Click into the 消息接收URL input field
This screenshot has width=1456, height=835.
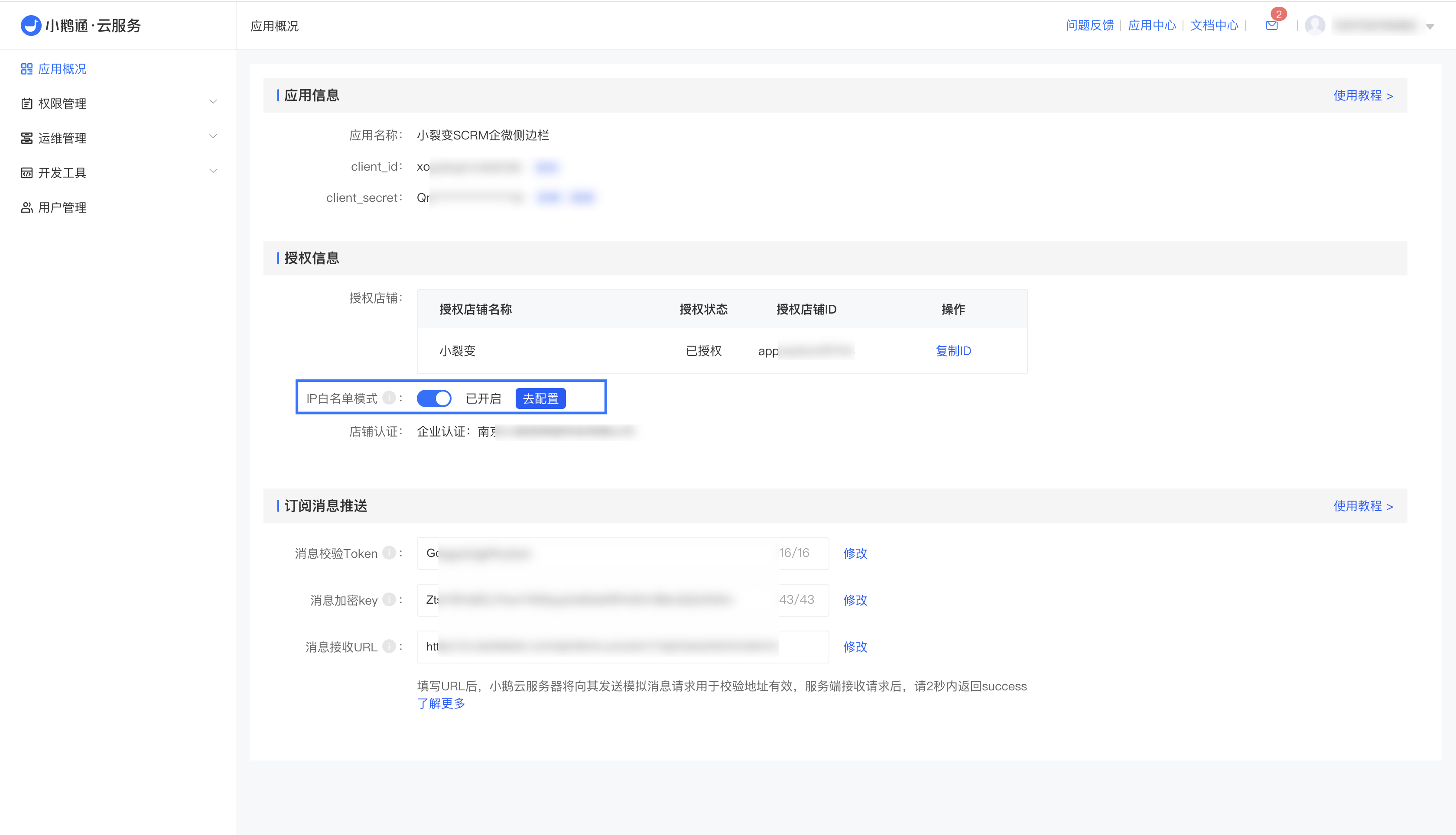622,647
